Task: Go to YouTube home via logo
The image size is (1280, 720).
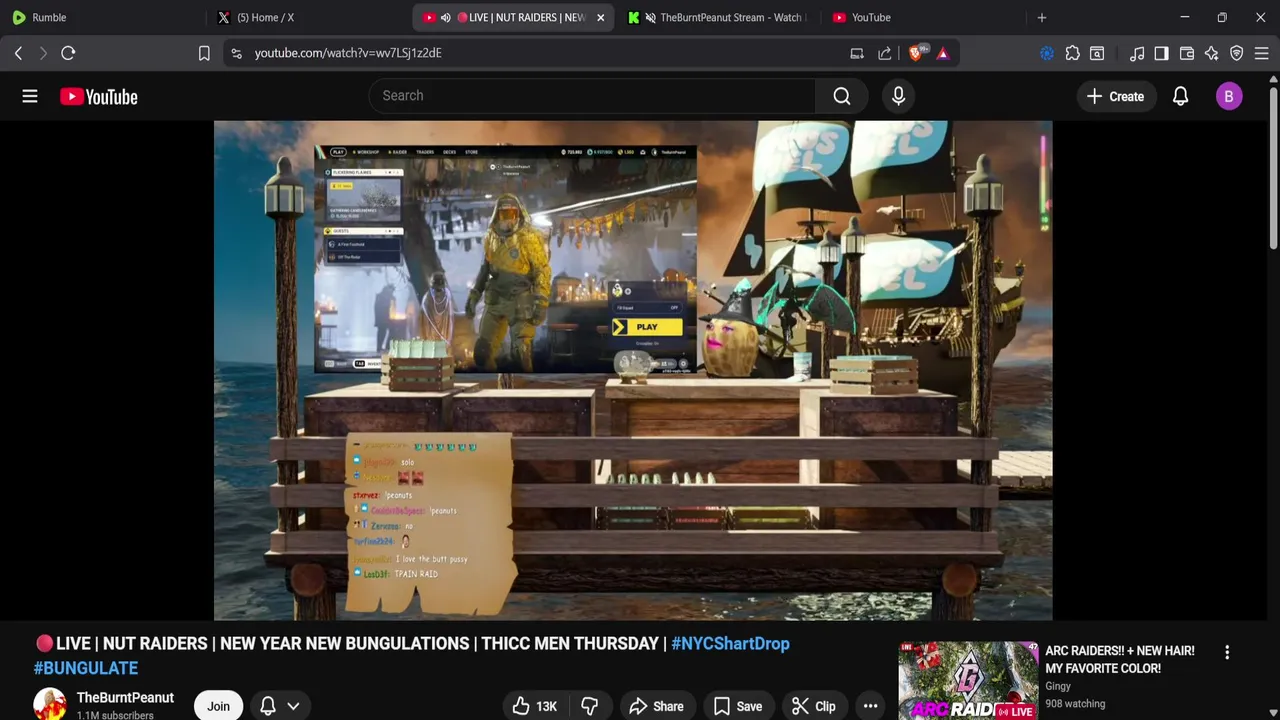Action: tap(98, 96)
